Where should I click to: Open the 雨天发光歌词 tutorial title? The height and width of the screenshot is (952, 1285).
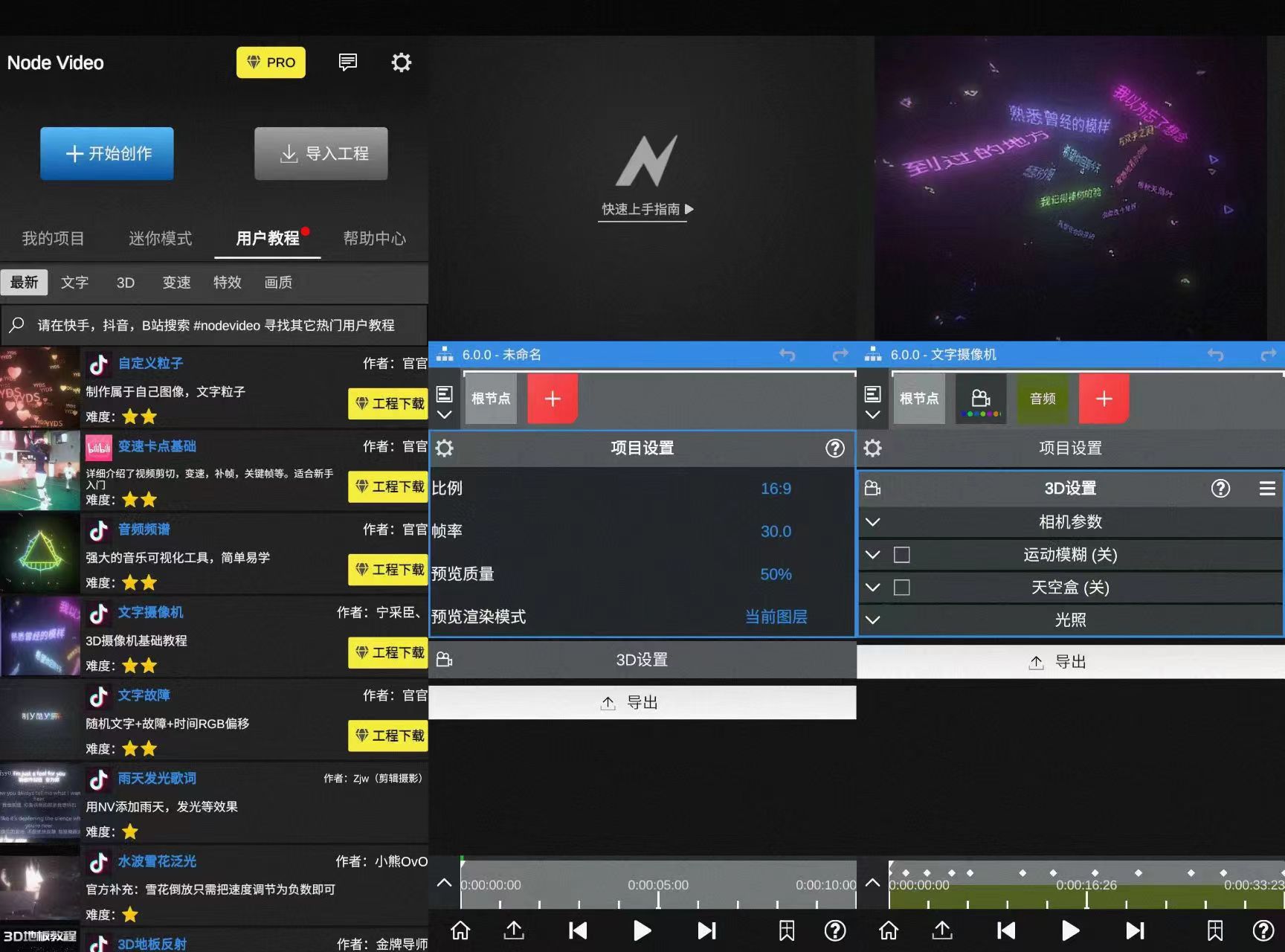157,778
